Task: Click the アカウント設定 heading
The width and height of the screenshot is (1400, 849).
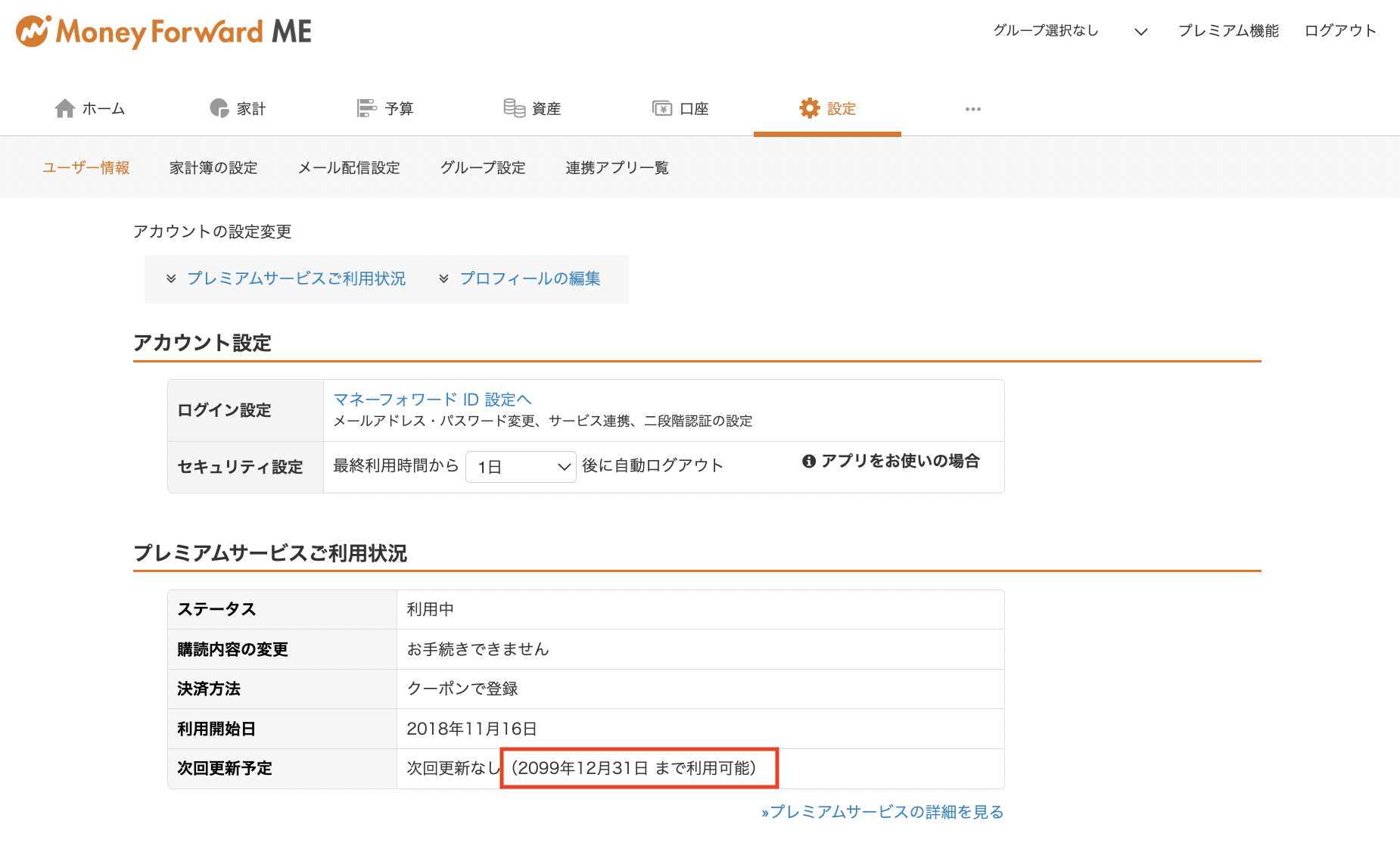Action: 202,343
